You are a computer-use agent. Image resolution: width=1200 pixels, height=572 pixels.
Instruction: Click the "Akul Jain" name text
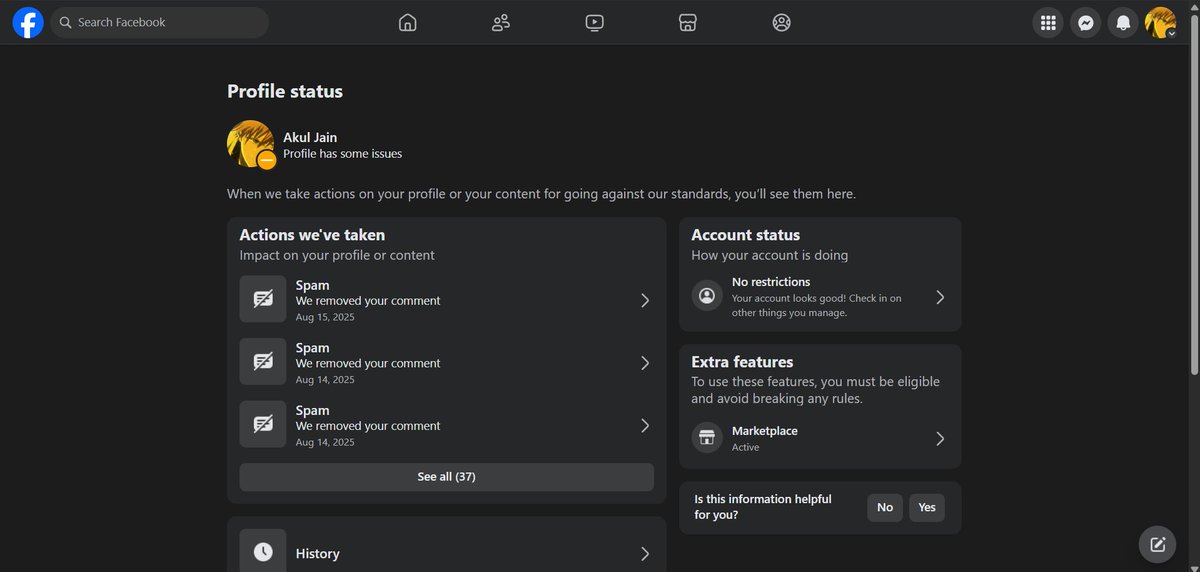[310, 137]
